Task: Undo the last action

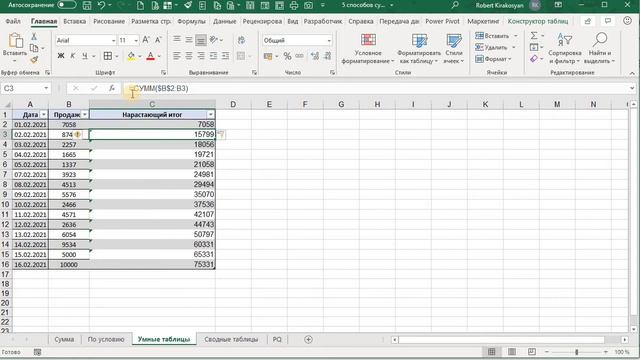Action: pos(101,5)
